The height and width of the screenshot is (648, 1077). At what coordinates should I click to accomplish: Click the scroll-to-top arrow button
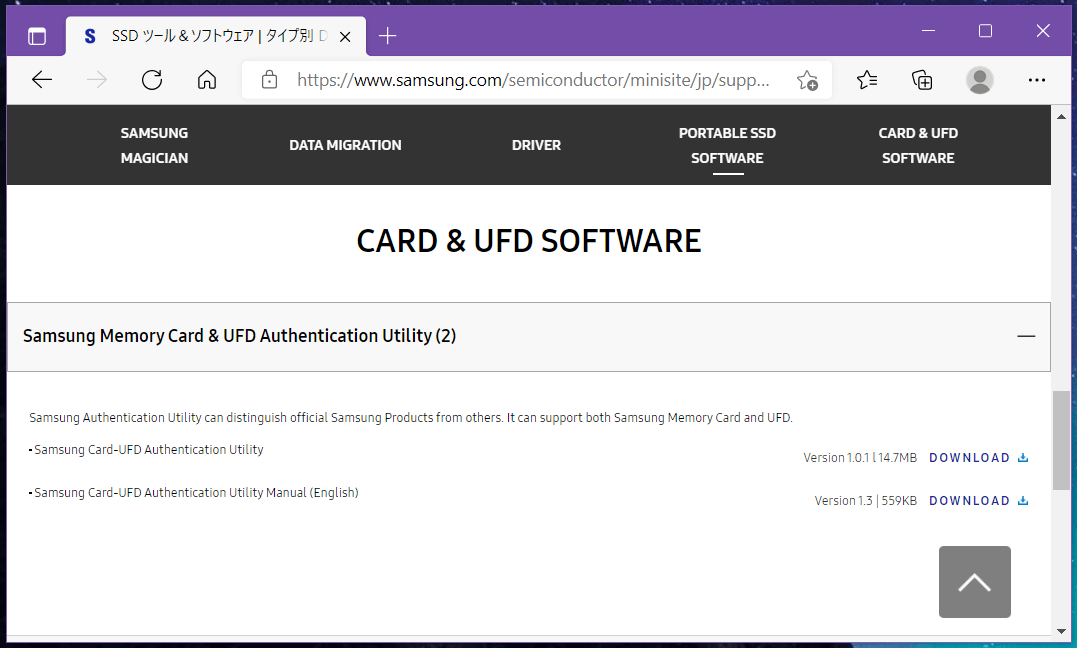click(974, 582)
